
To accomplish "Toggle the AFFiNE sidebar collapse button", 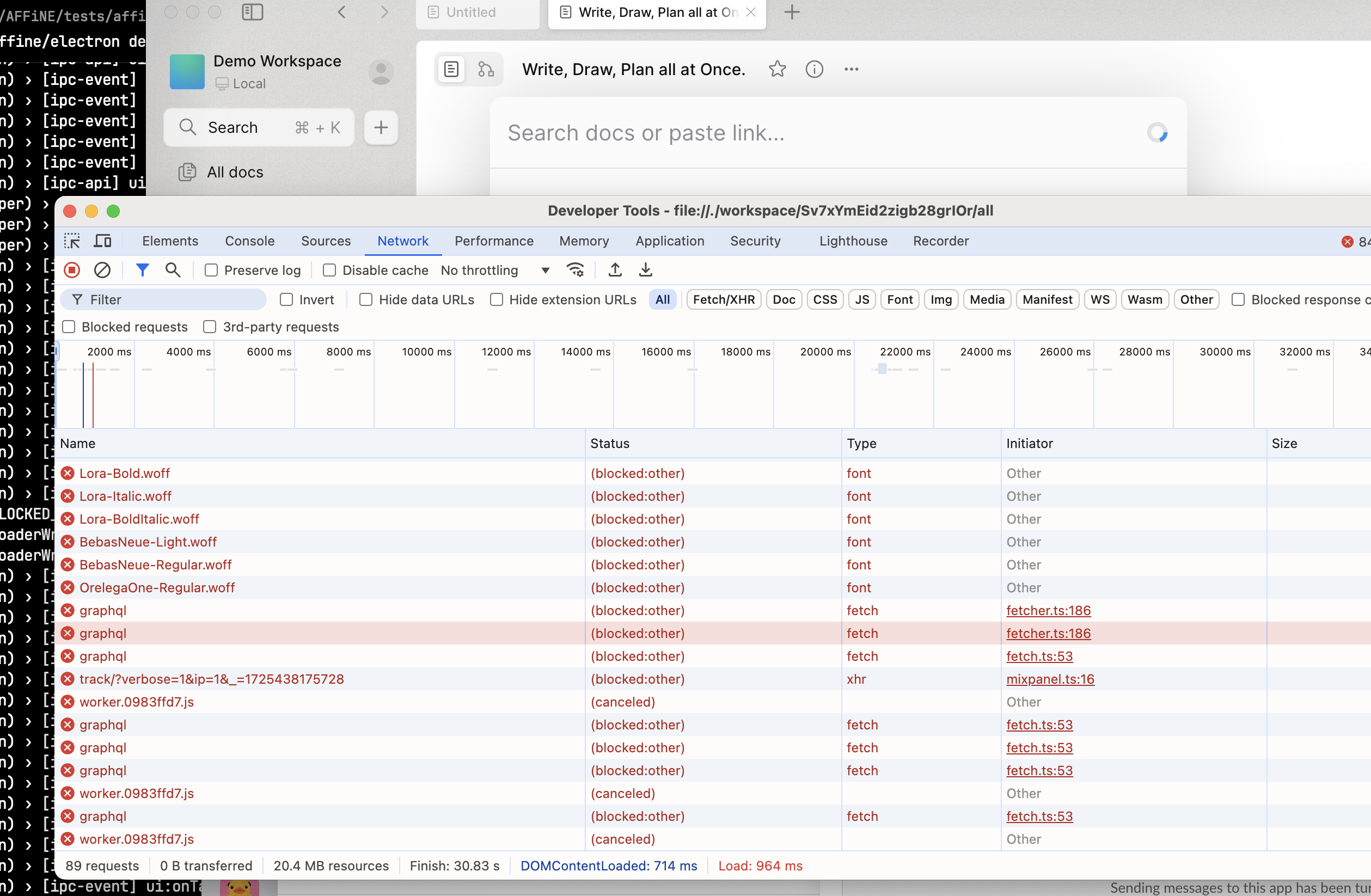I will [x=252, y=12].
